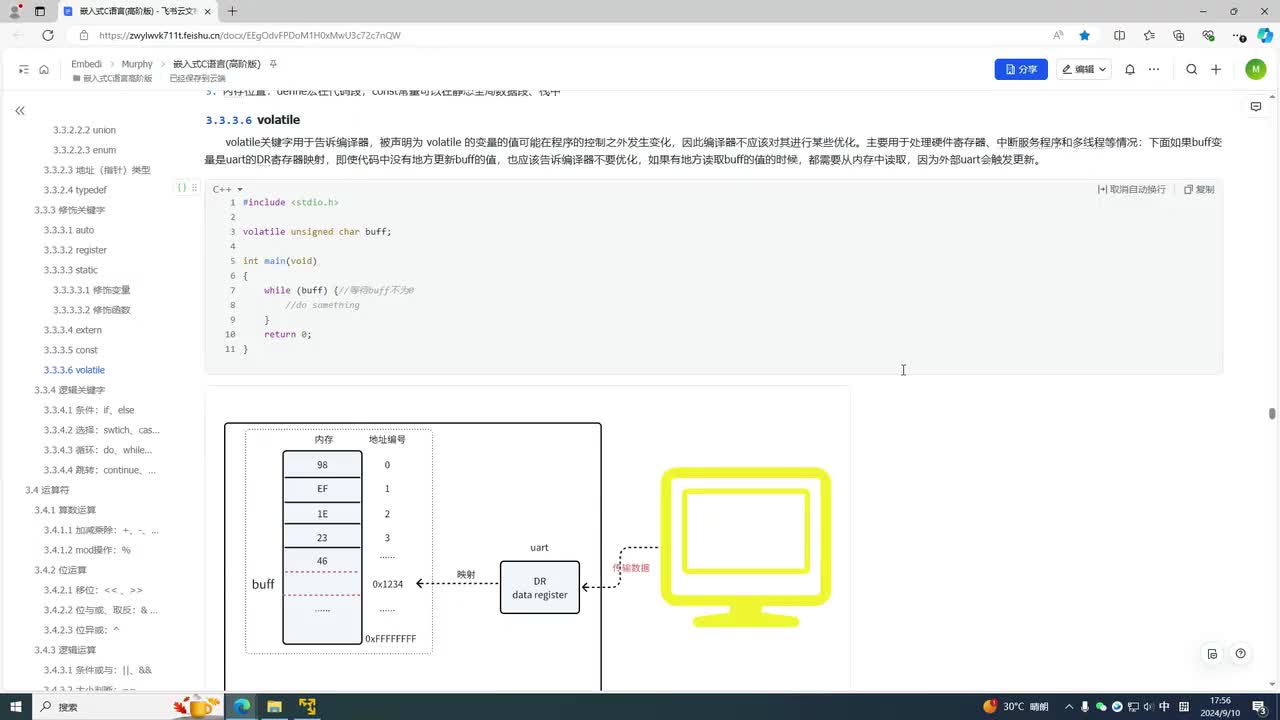Jump to 3.4.1 算数运算 in outline
This screenshot has height=720, width=1280.
click(x=65, y=510)
